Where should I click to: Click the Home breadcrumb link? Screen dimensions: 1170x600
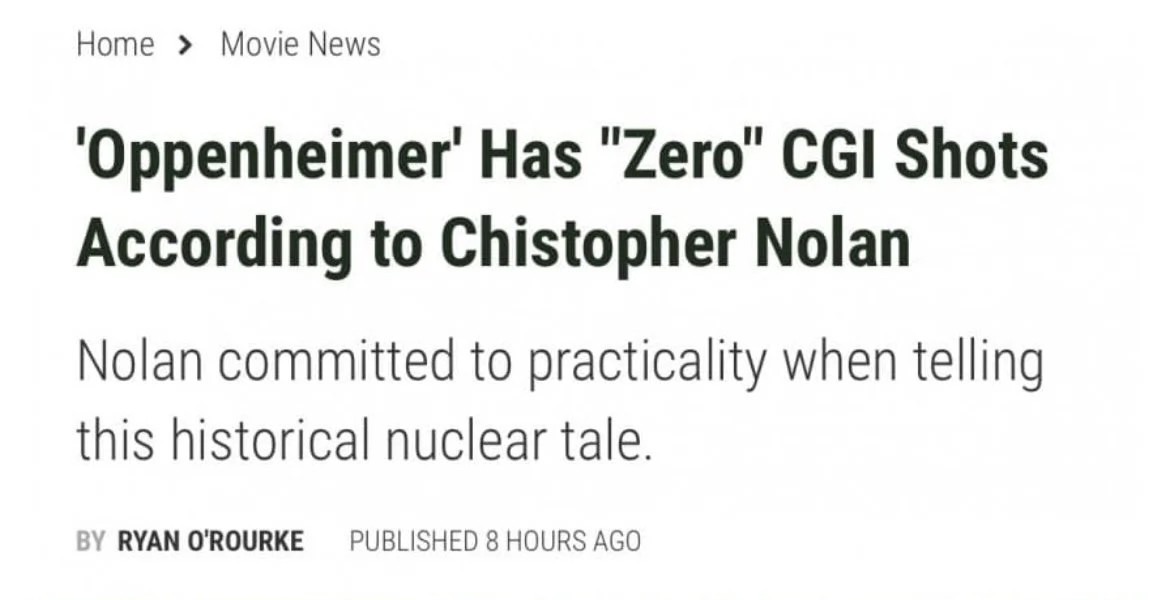click(x=115, y=45)
